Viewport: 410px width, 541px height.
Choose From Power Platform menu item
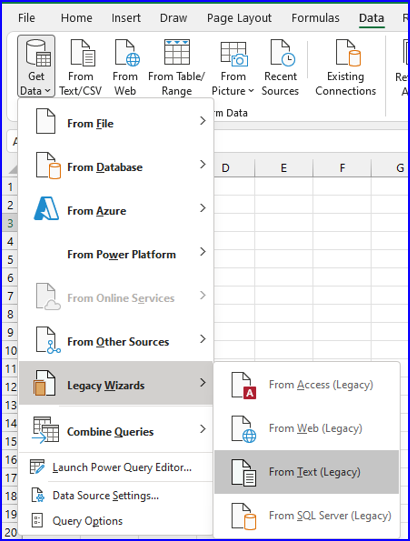click(116, 254)
